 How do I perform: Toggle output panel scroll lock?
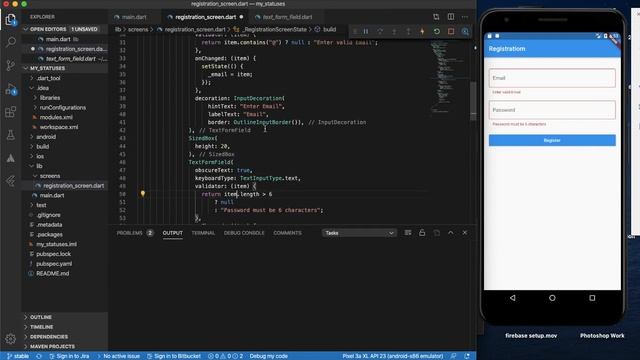tap(422, 233)
